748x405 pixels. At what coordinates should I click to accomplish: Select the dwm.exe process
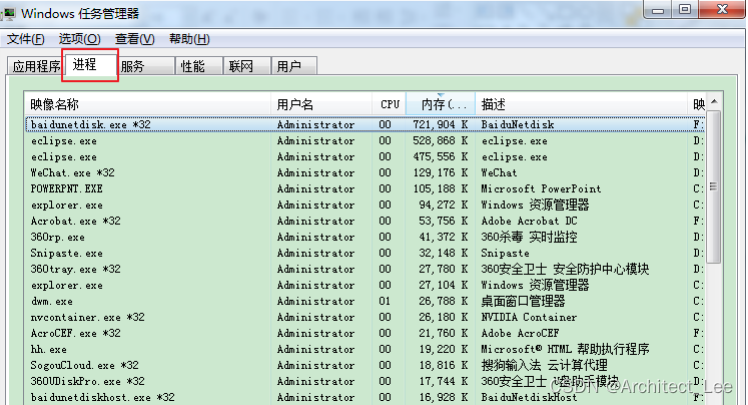(365, 301)
